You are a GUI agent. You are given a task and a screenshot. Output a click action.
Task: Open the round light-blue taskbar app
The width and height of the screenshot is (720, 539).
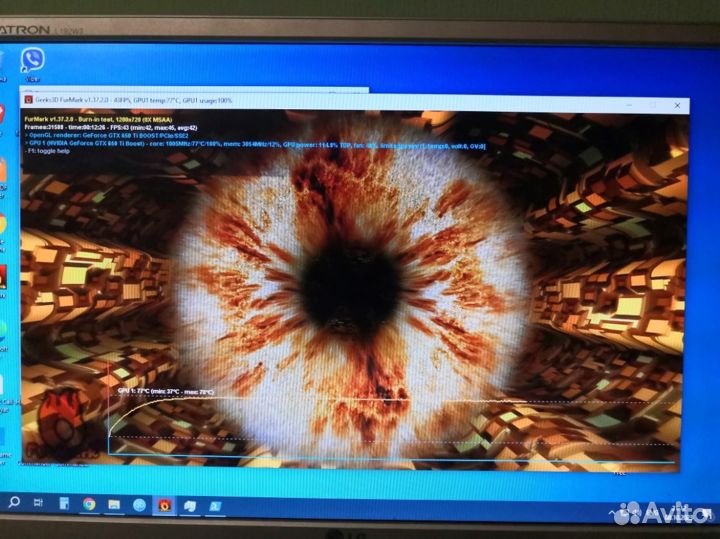[x=139, y=505]
